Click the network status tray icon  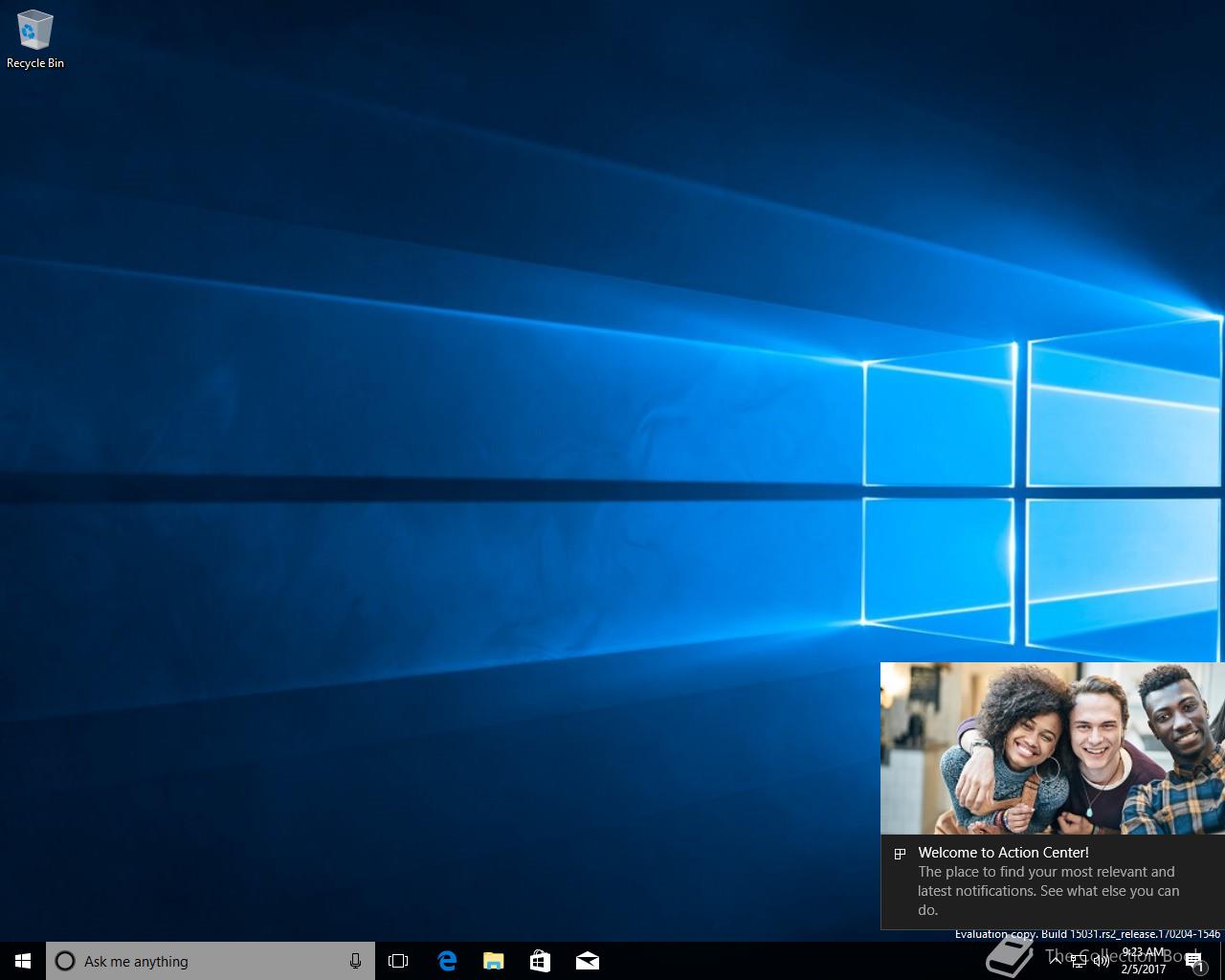1079,961
